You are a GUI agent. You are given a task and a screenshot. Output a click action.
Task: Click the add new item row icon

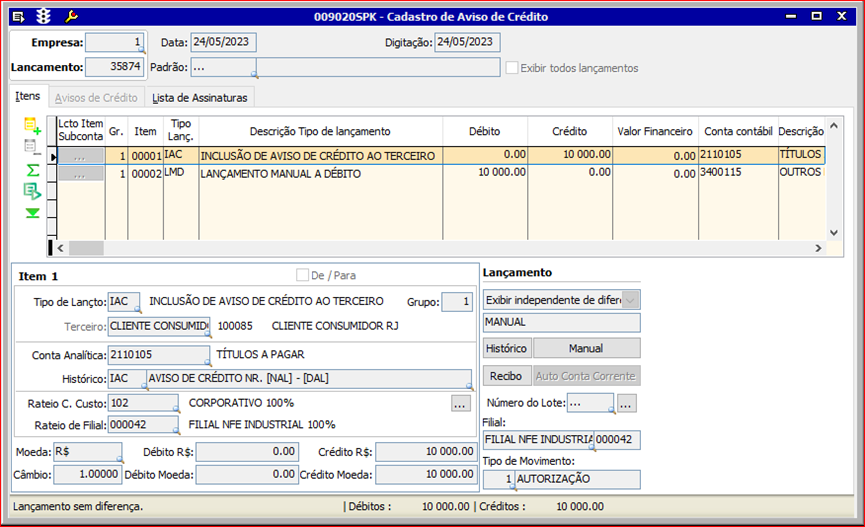point(32,127)
